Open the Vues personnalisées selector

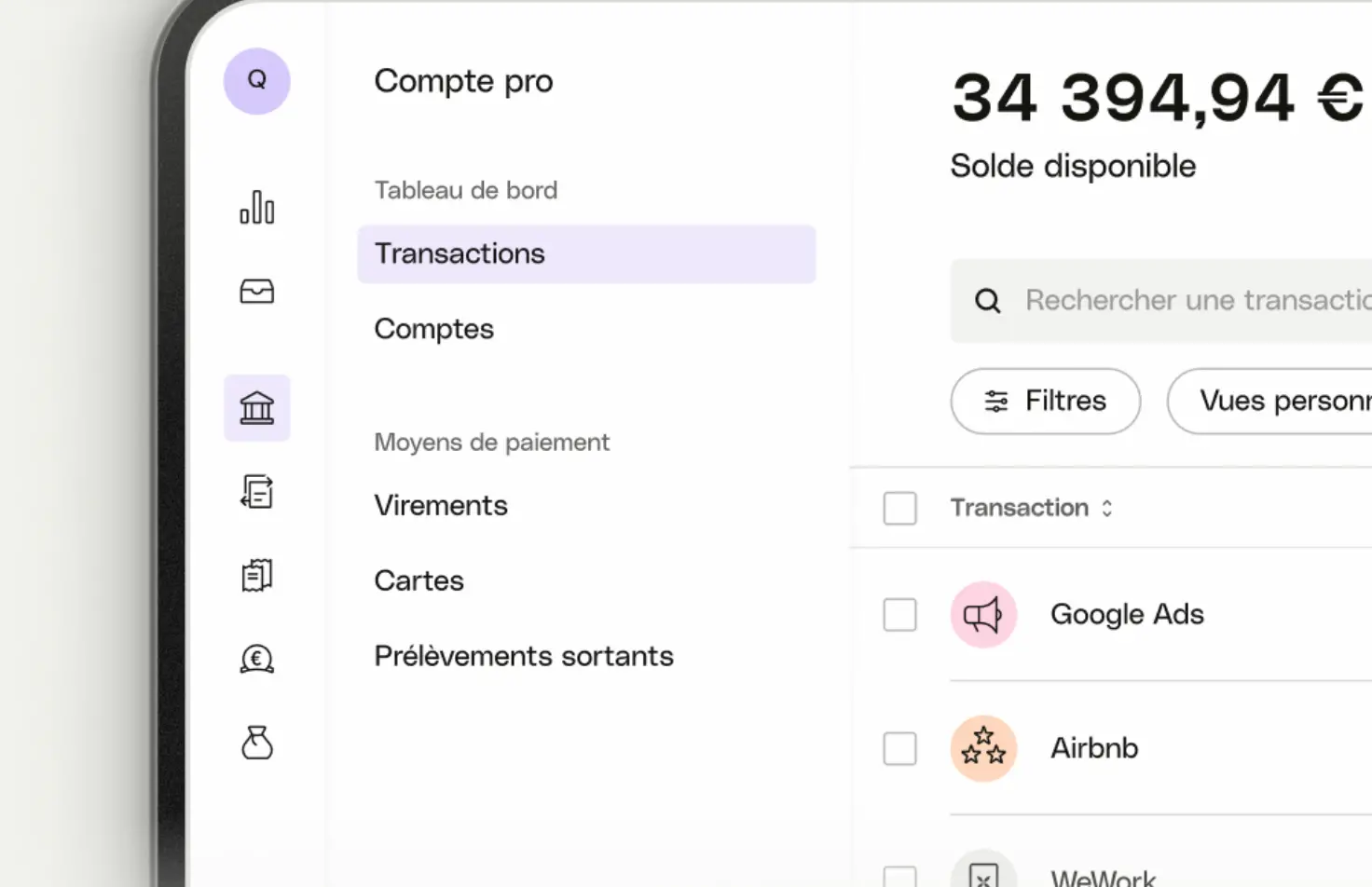click(x=1286, y=402)
